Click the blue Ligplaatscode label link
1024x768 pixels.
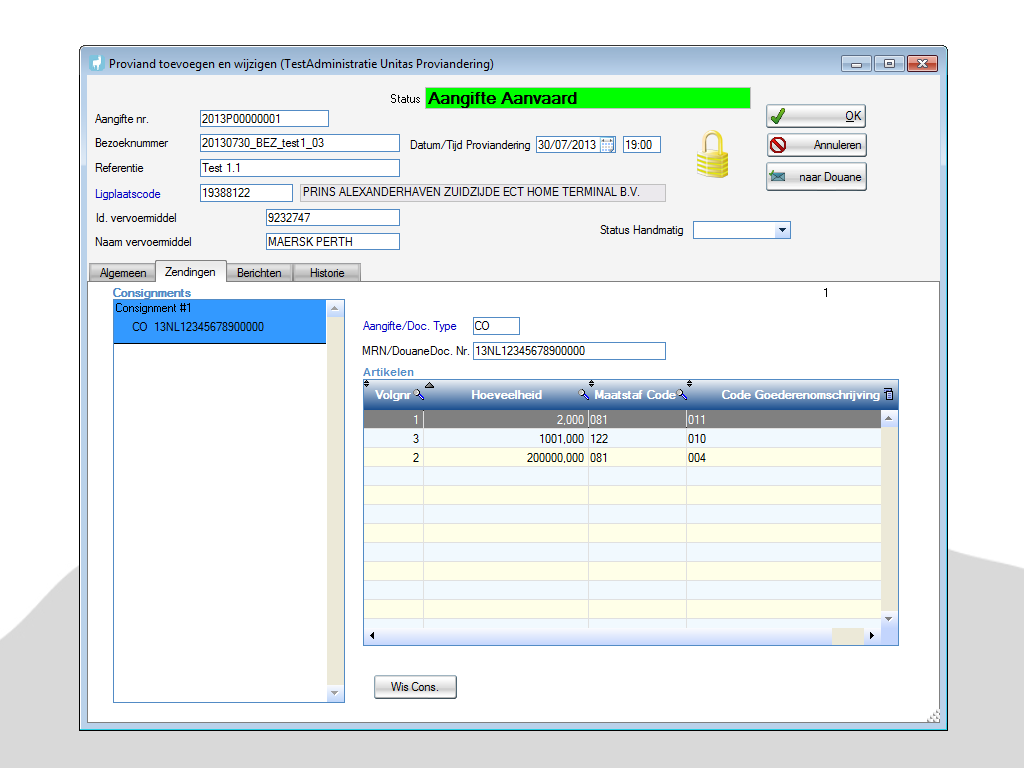[x=127, y=194]
